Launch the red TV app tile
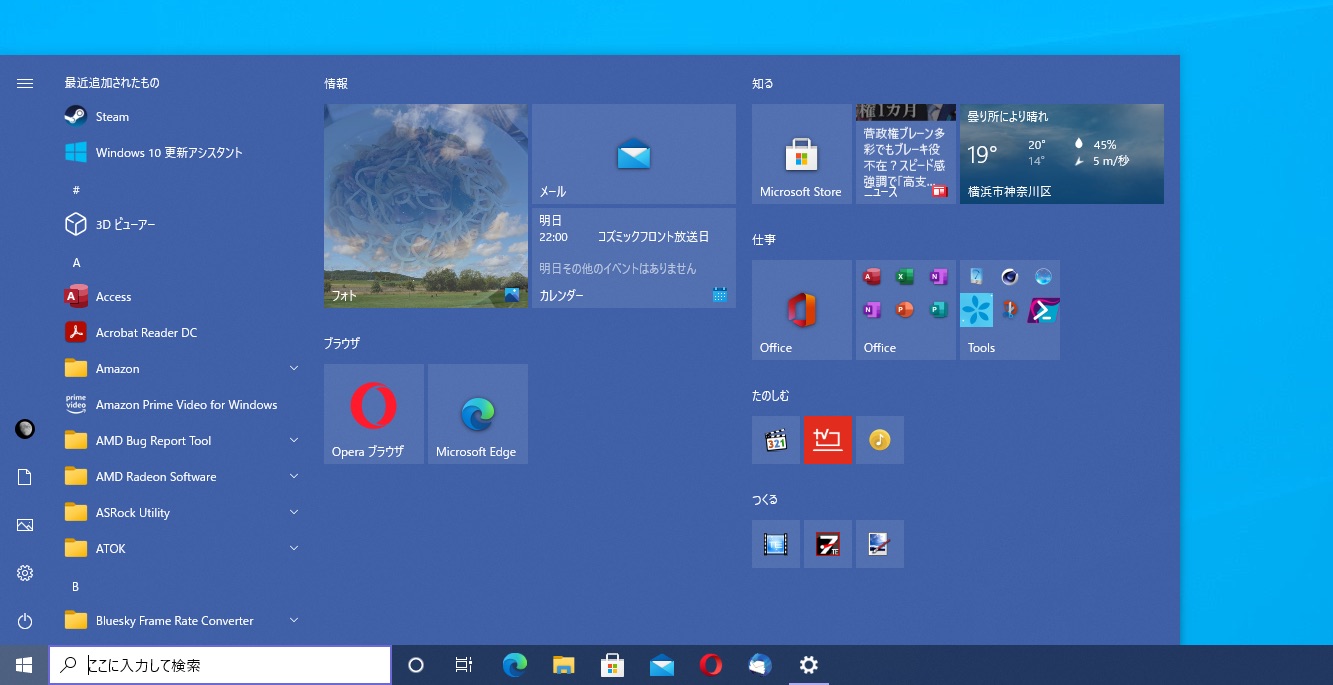Screen dimensions: 1333x685 pos(828,440)
